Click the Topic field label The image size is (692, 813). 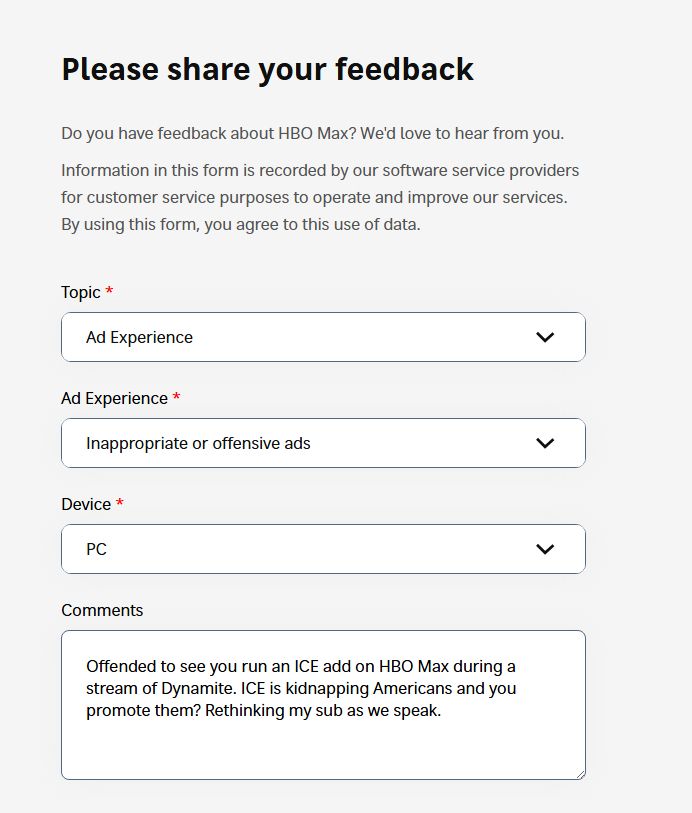pyautogui.click(x=81, y=292)
